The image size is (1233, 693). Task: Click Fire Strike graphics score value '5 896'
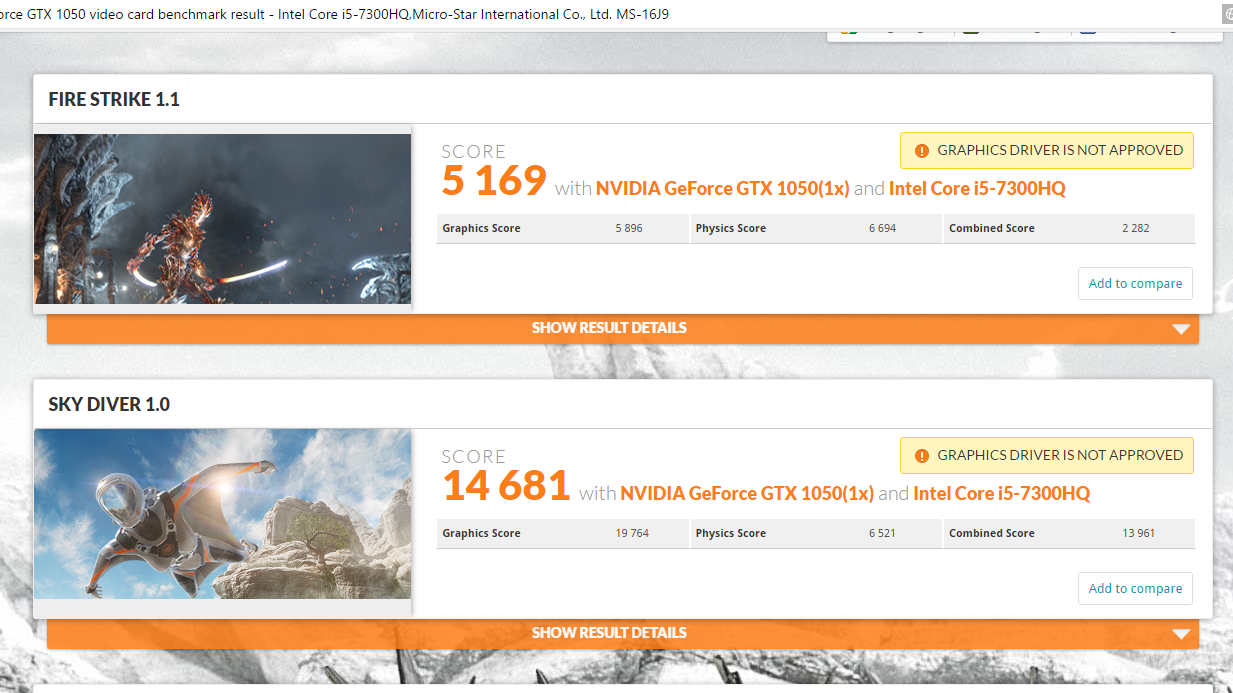pos(629,229)
